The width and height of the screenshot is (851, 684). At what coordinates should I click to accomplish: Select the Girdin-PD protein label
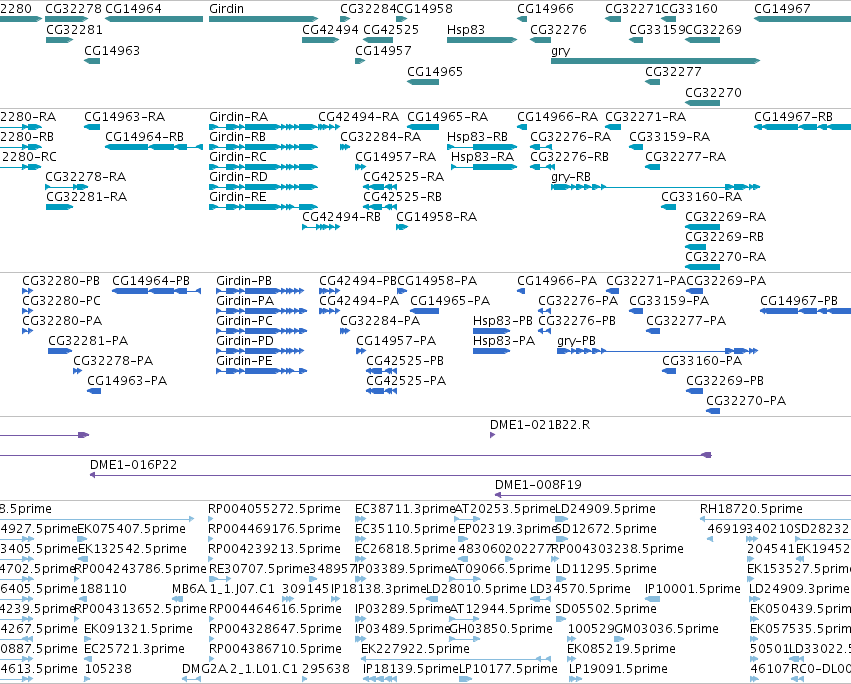pos(245,341)
